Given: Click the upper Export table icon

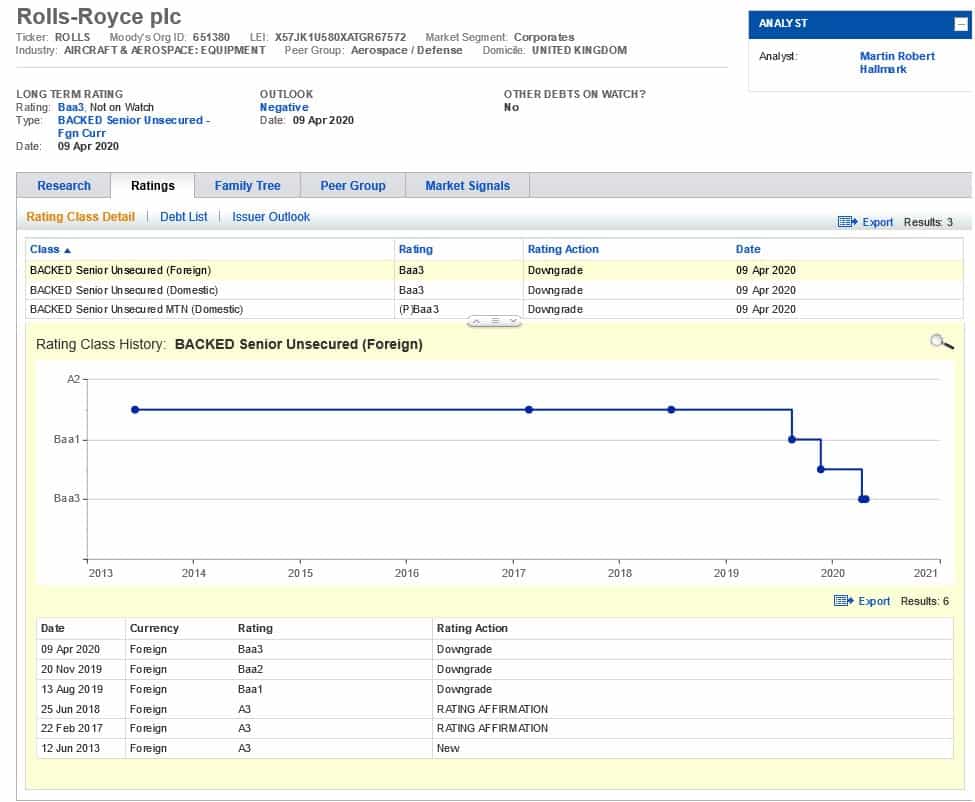Looking at the screenshot, I should [x=847, y=222].
